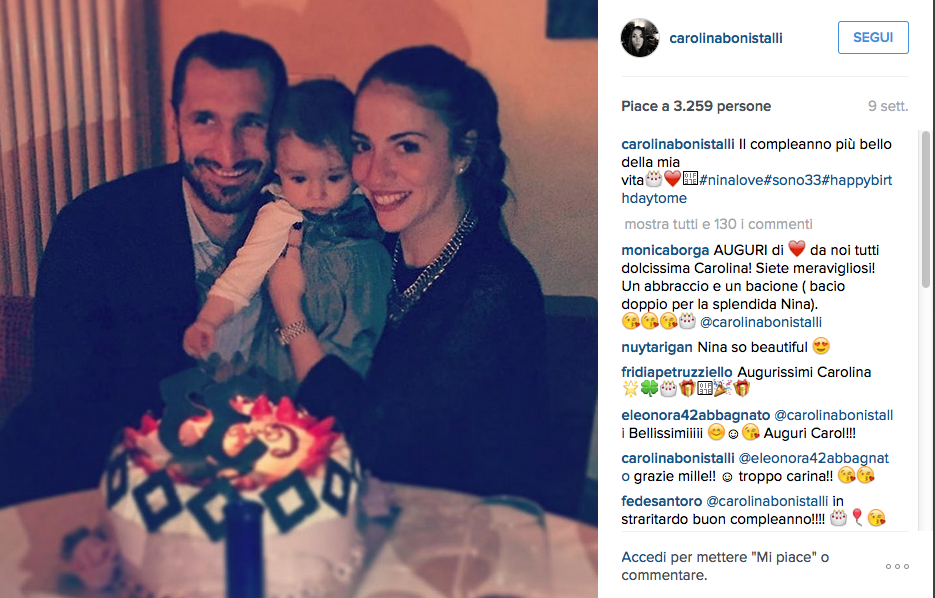Image resolution: width=935 pixels, height=598 pixels.
Task: Visit fridiapetruzziello's profile
Action: tap(677, 372)
